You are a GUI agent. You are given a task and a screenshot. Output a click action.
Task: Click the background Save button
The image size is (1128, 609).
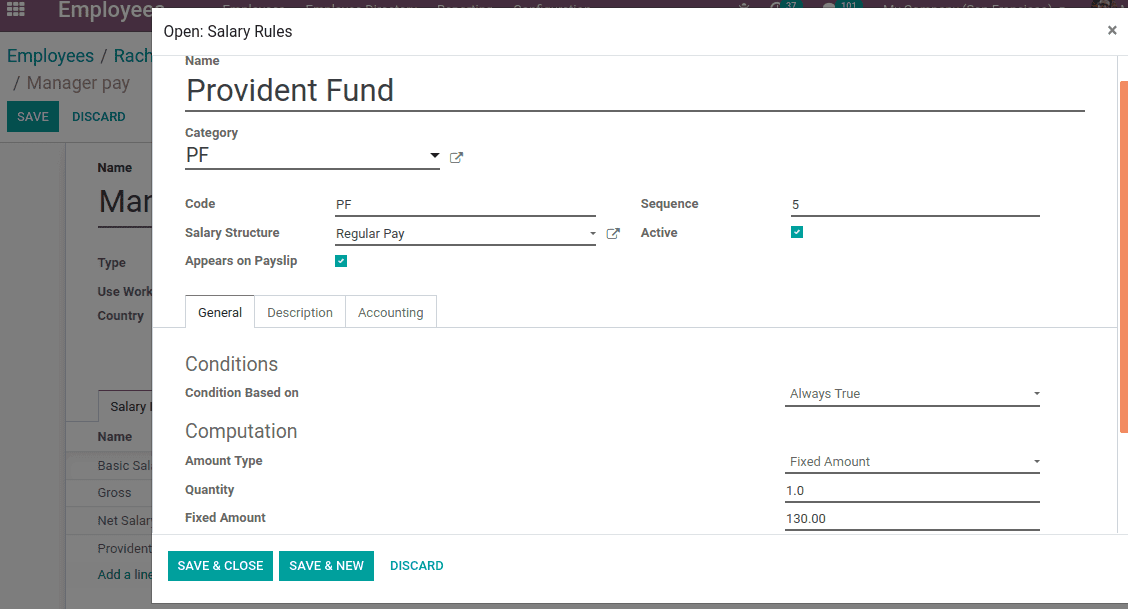tap(33, 116)
